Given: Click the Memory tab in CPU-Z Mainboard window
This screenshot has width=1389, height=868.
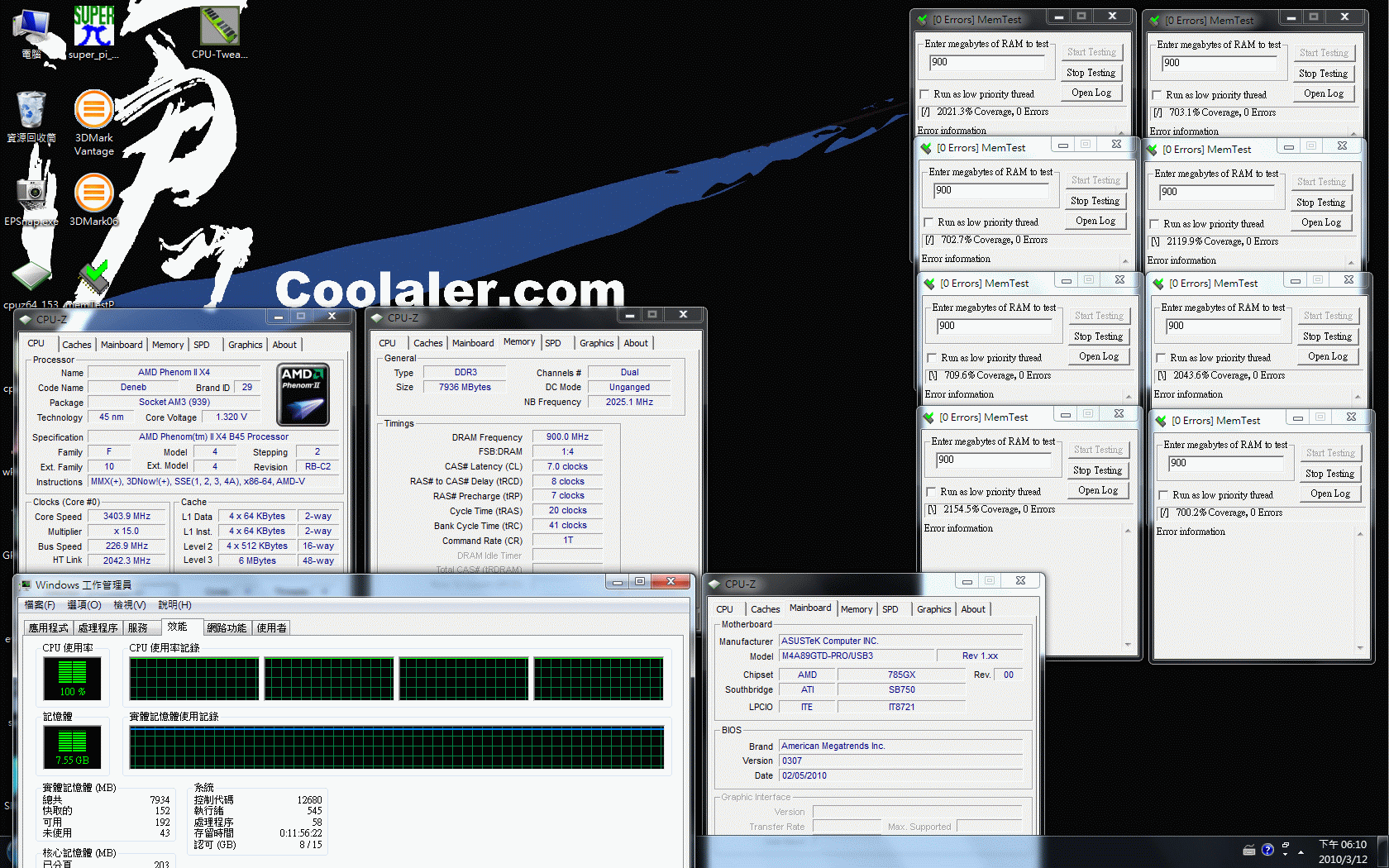Looking at the screenshot, I should coord(857,609).
